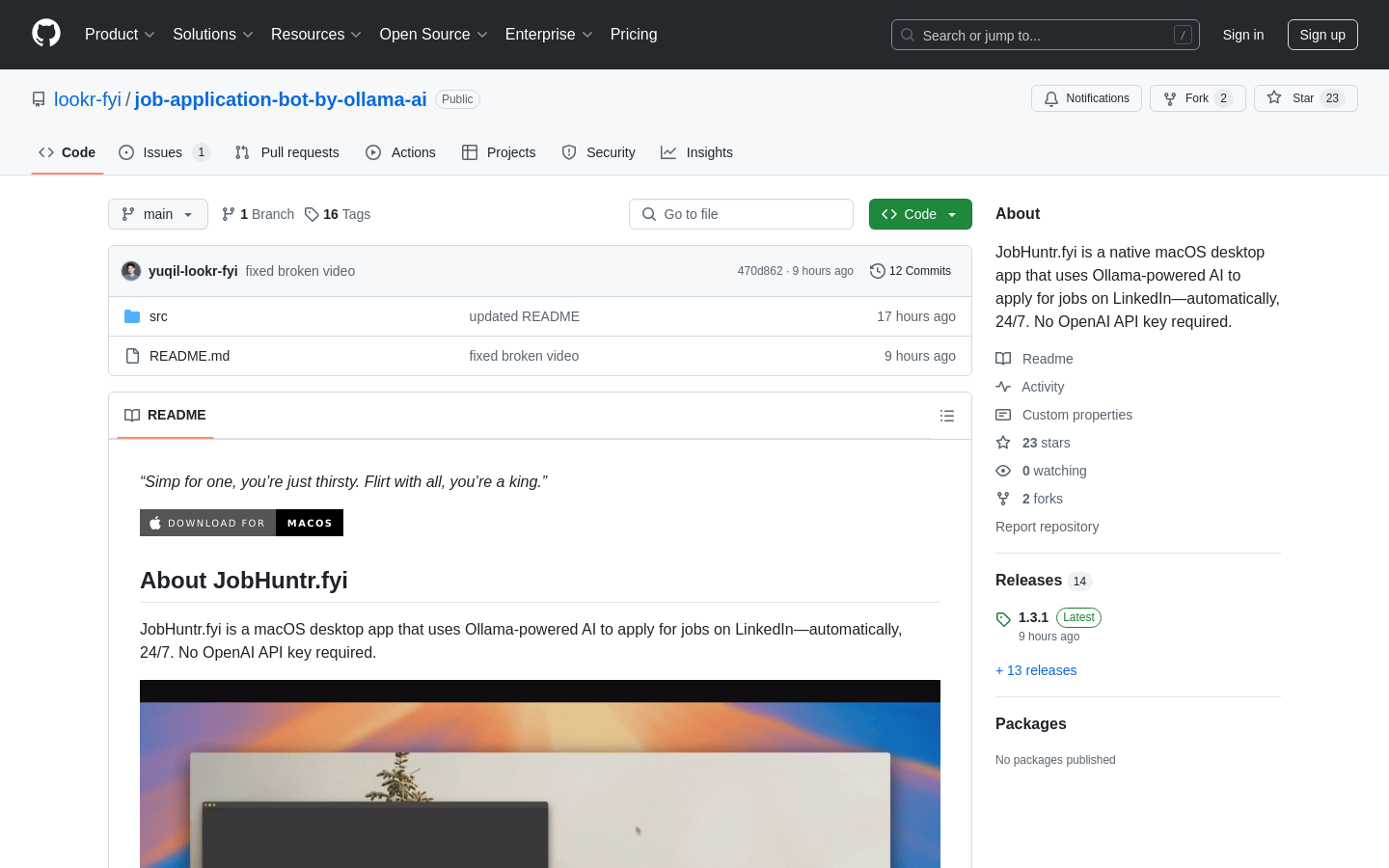Open the lookr-fyi owner profile
The height and width of the screenshot is (868, 1389).
[88, 99]
